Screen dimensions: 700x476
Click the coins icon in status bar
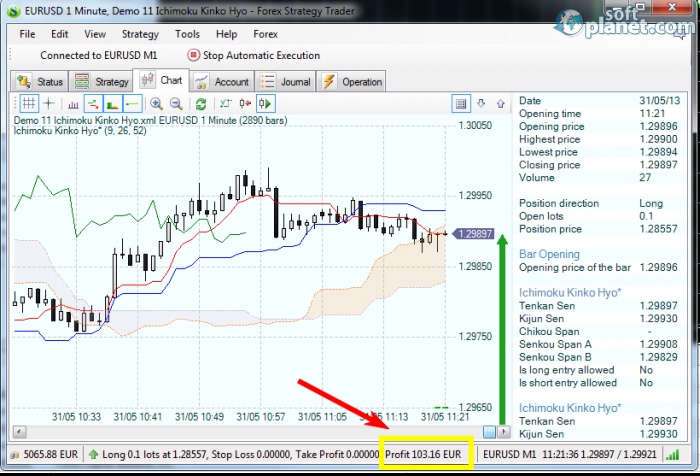15,455
